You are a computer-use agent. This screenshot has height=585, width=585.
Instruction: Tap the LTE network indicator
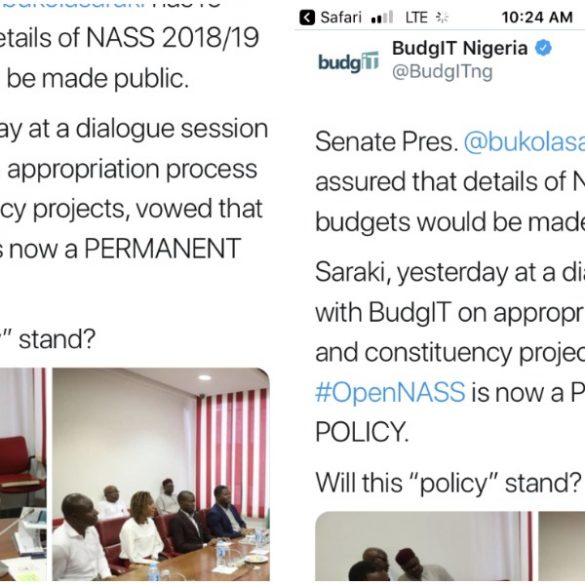tap(416, 18)
